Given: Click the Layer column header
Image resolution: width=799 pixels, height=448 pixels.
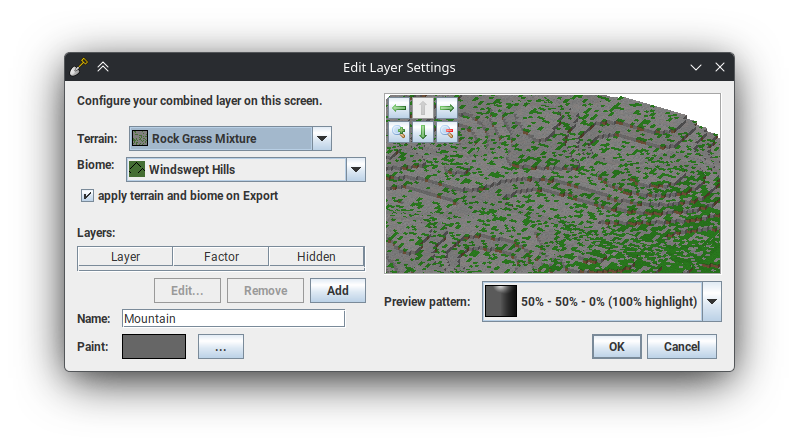Looking at the screenshot, I should tap(125, 257).
